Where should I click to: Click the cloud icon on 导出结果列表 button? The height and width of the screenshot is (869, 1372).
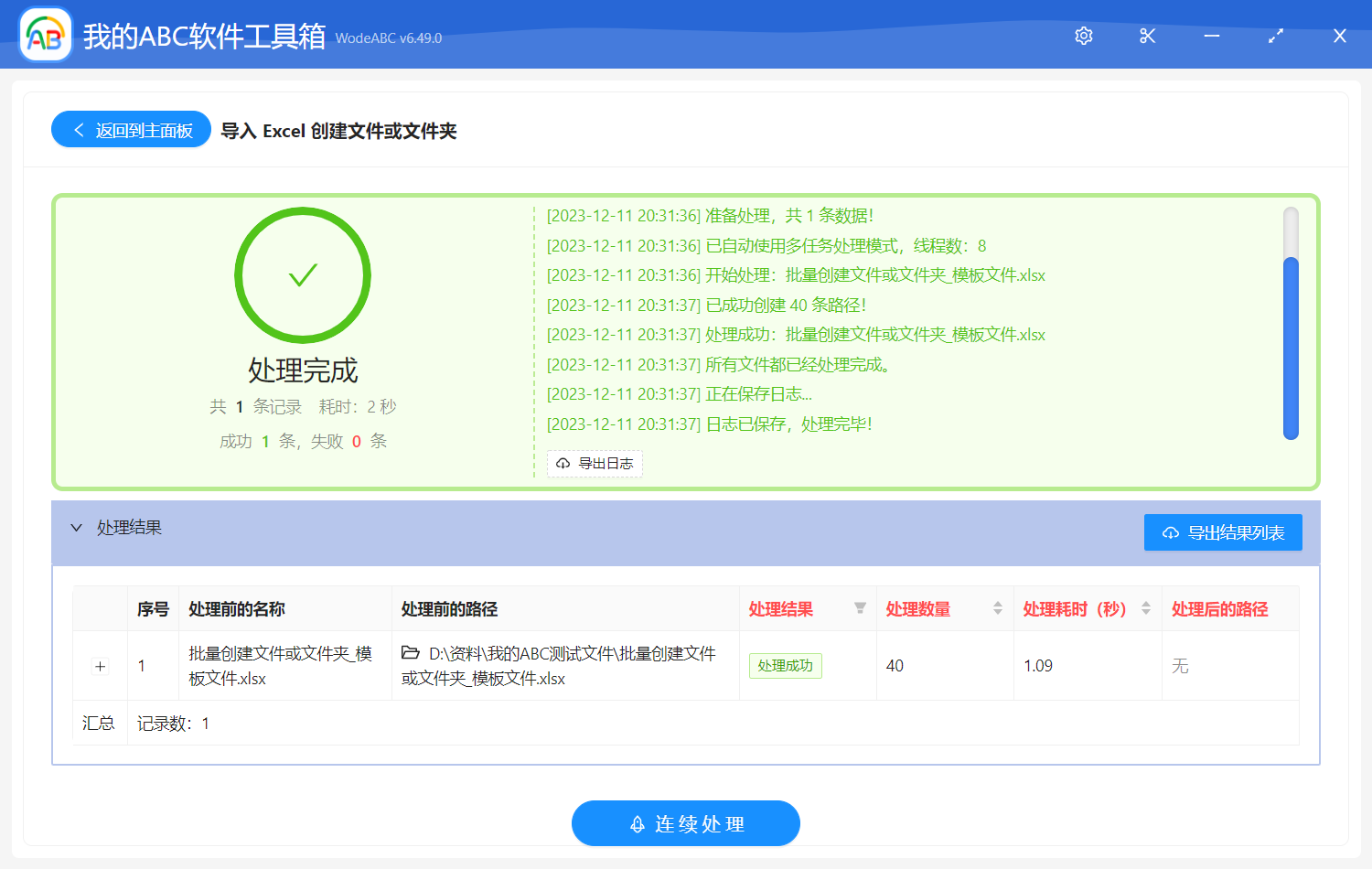click(1170, 531)
